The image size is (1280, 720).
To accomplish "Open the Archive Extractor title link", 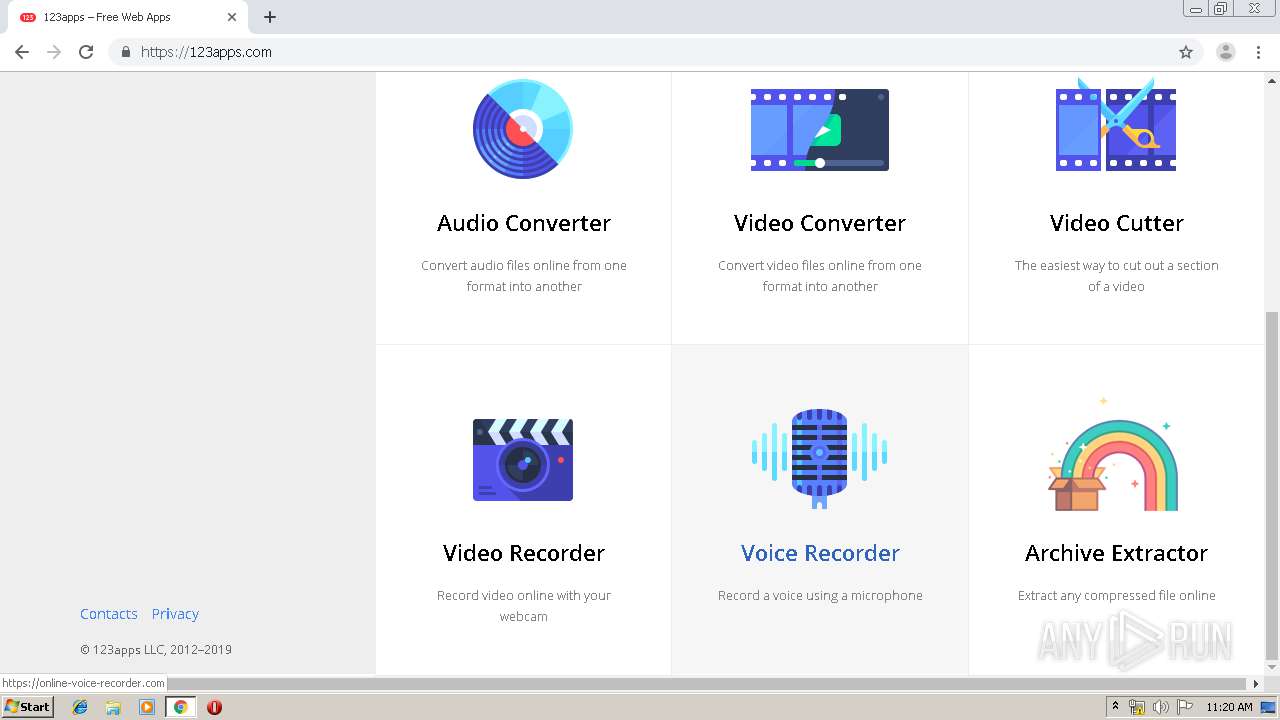I will (x=1116, y=553).
